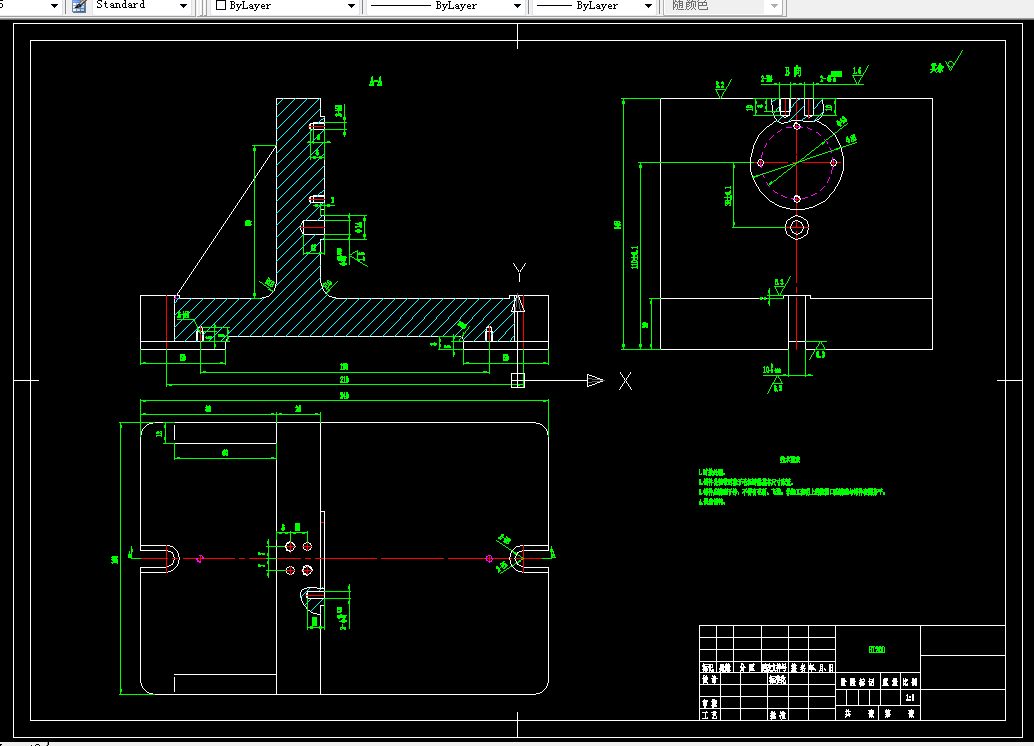Open the ByLayer lineweight dropdown

click(594, 6)
